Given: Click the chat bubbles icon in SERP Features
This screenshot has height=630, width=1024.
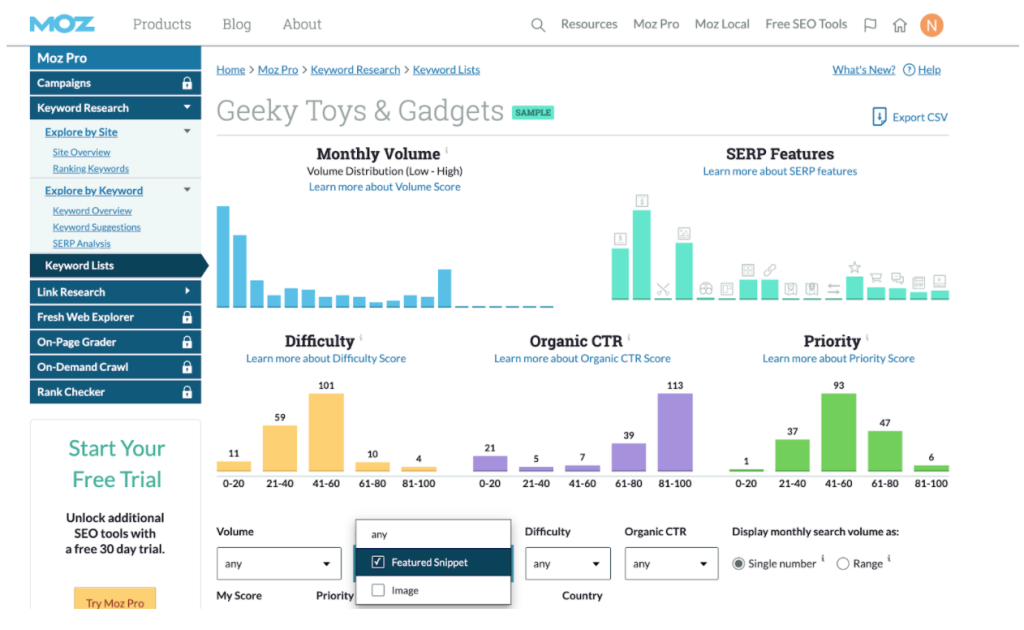Looking at the screenshot, I should (897, 279).
